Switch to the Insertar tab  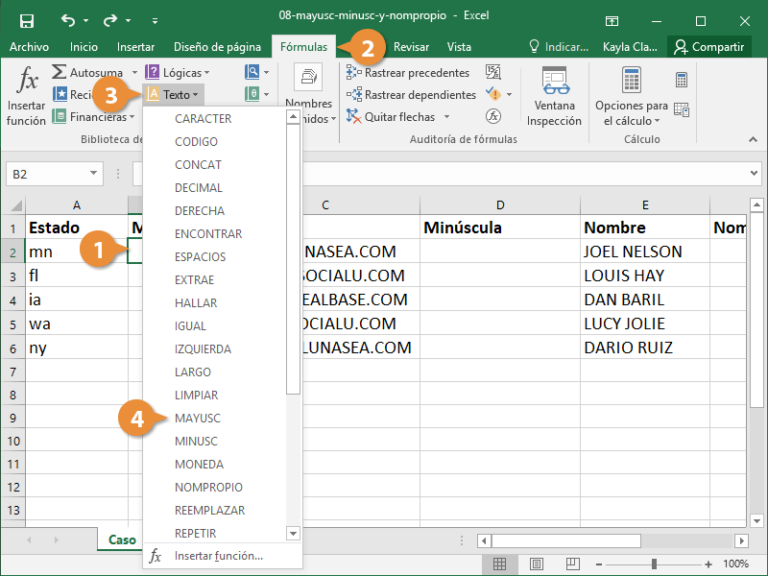[136, 47]
